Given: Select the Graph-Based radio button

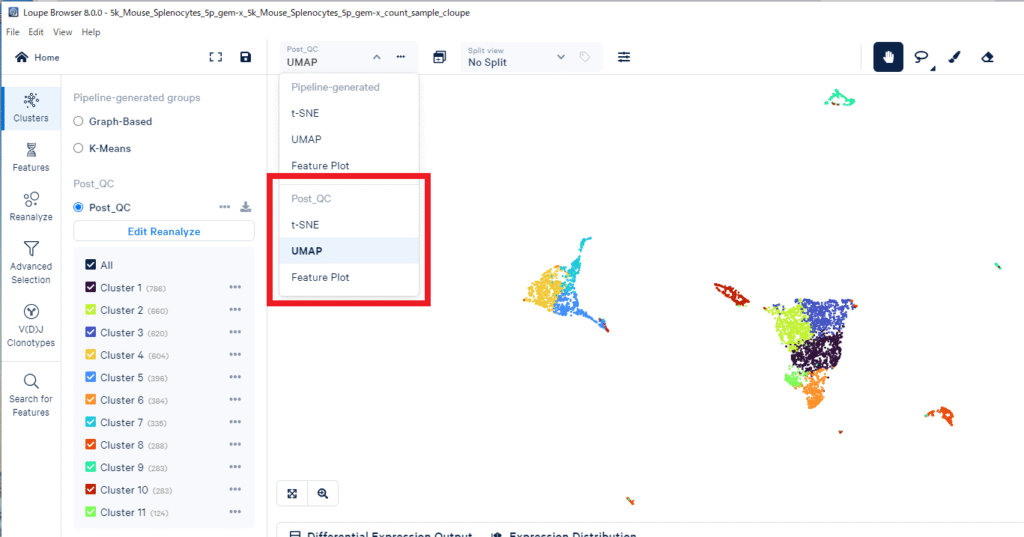Looking at the screenshot, I should click(x=79, y=121).
